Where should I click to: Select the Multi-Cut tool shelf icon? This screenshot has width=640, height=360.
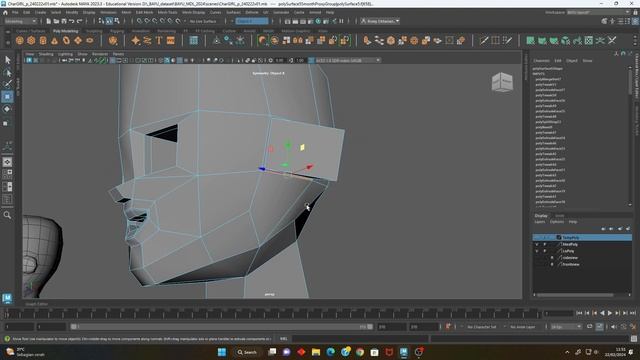tap(484, 40)
